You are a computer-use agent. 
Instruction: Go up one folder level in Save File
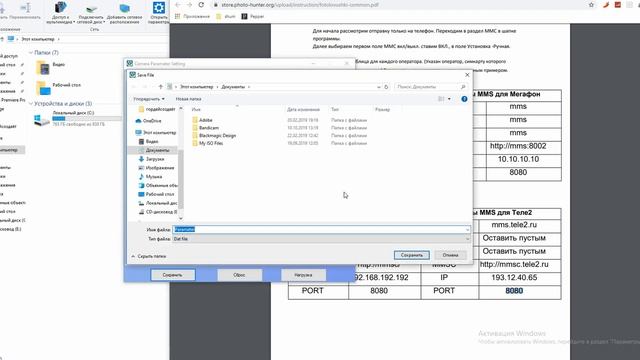point(160,87)
